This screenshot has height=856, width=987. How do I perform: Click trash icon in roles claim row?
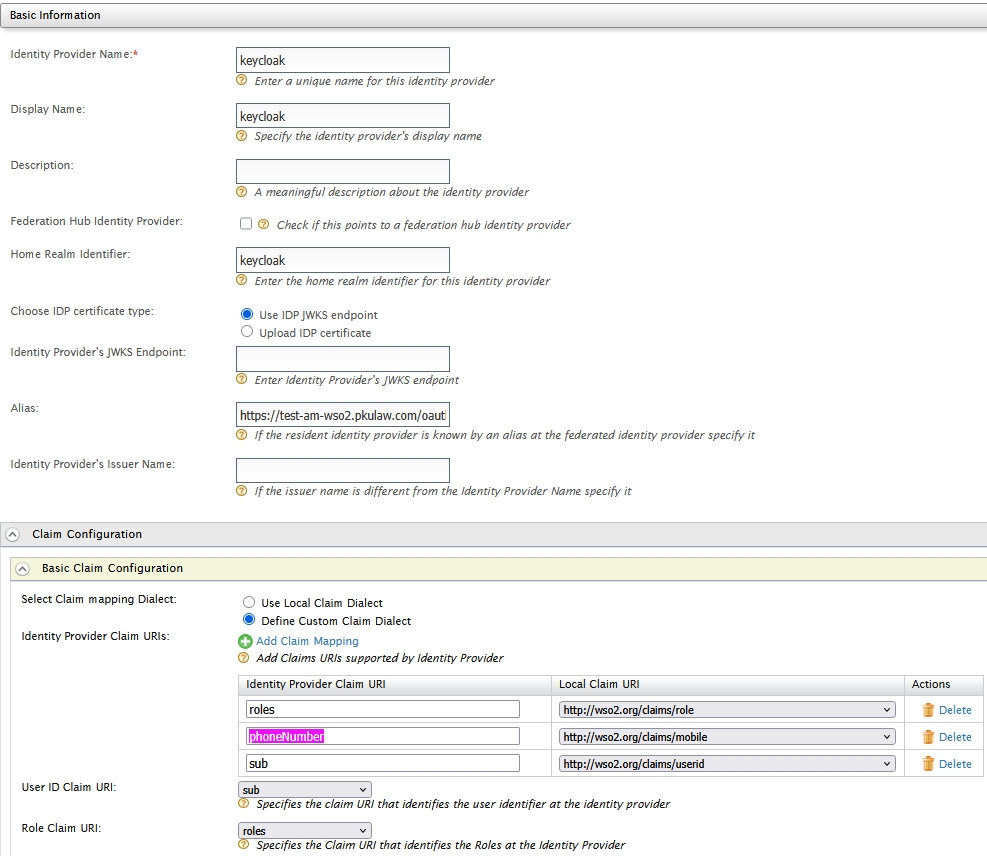pos(928,710)
